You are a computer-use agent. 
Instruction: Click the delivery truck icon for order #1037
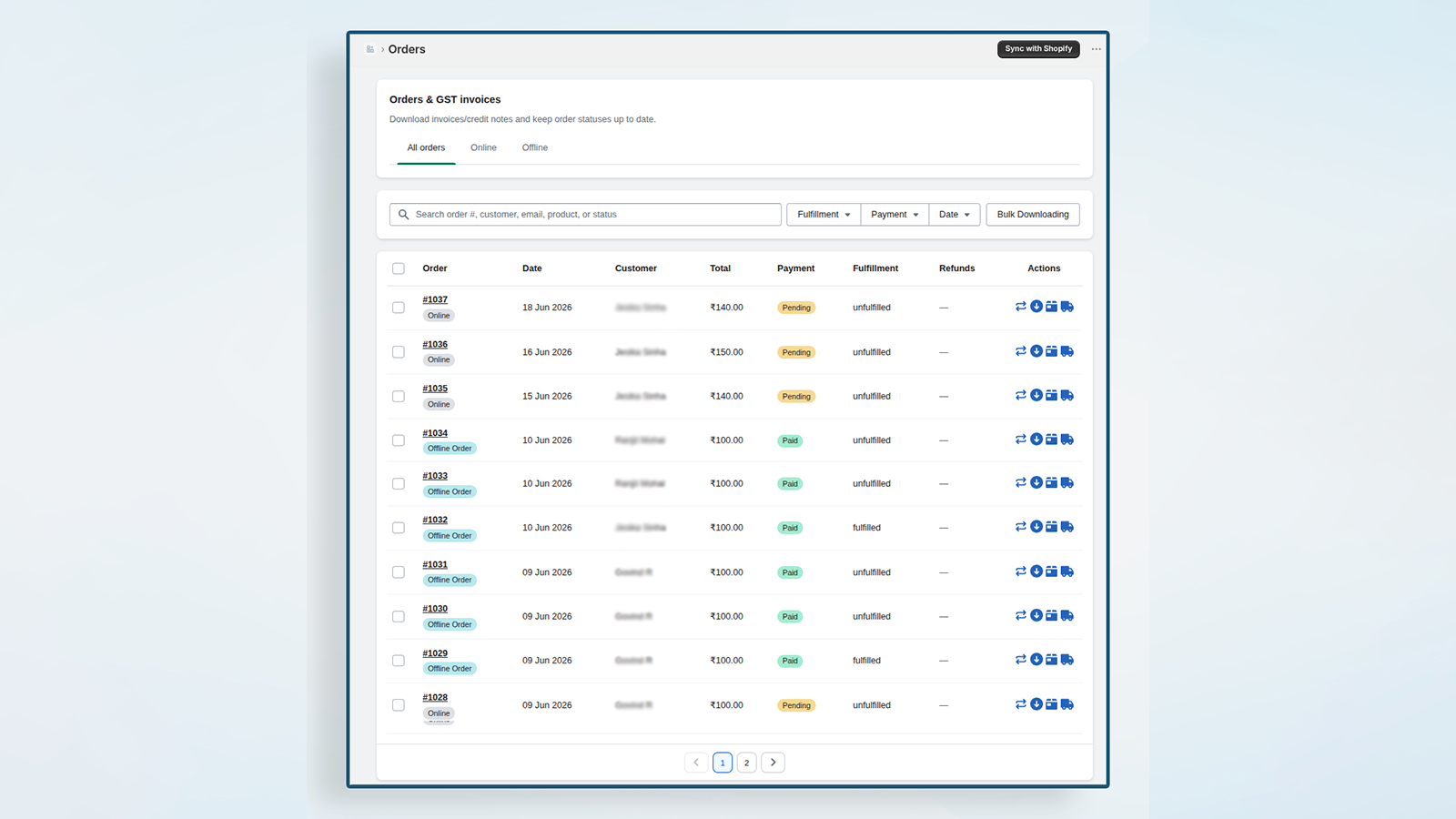click(1067, 307)
